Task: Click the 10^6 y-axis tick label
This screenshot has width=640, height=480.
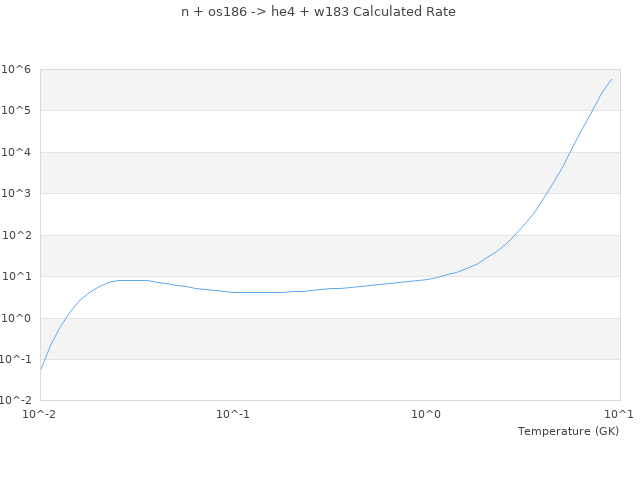Action: click(17, 69)
